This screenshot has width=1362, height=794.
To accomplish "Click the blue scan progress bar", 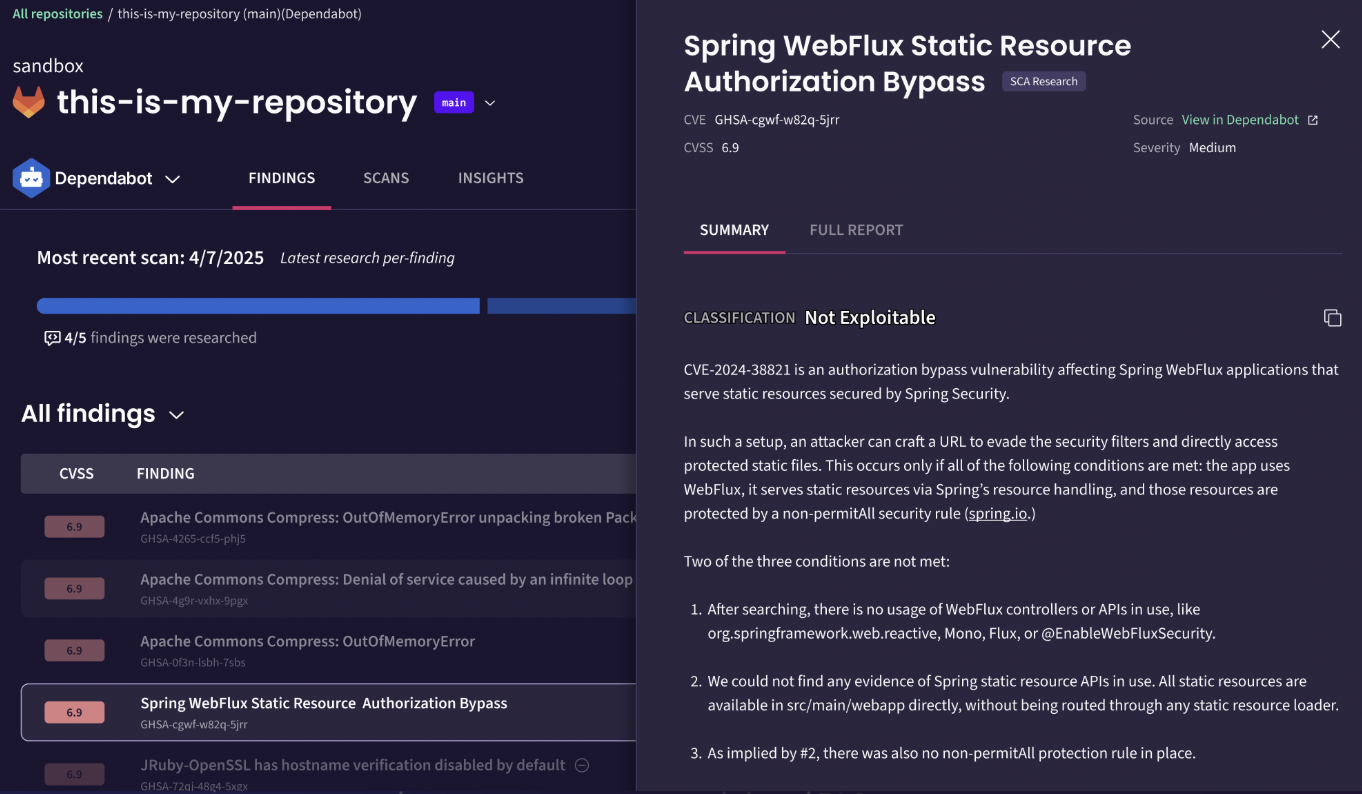I will 258,306.
